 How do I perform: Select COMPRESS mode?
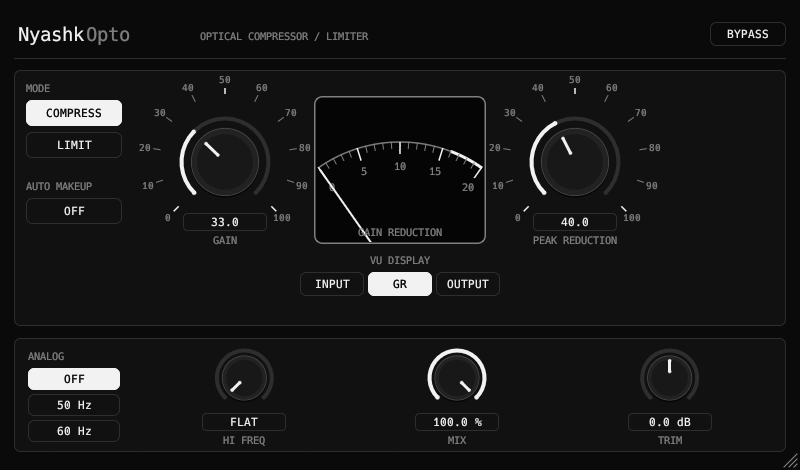pyautogui.click(x=74, y=113)
